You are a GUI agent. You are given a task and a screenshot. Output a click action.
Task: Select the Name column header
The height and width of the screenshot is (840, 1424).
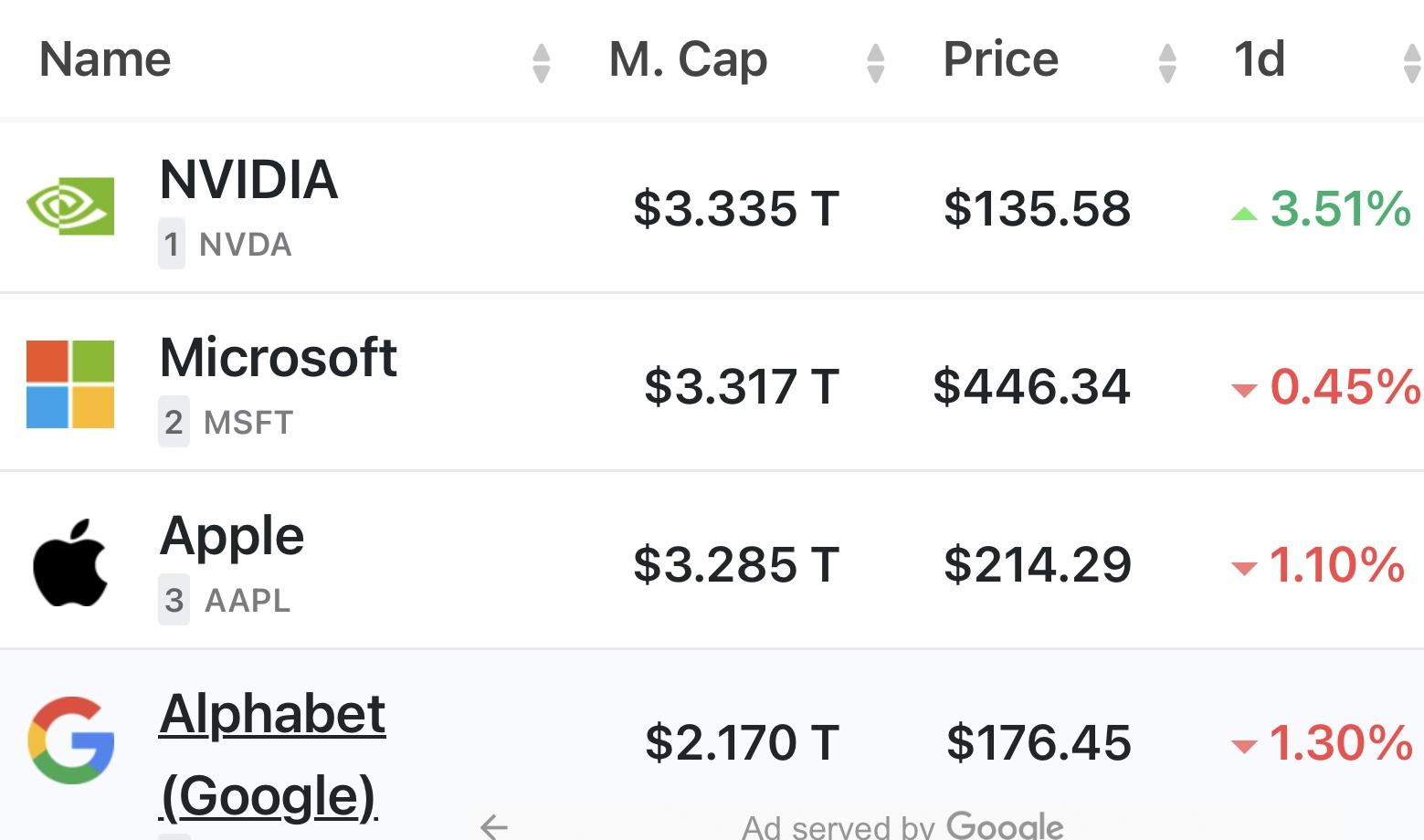[105, 59]
